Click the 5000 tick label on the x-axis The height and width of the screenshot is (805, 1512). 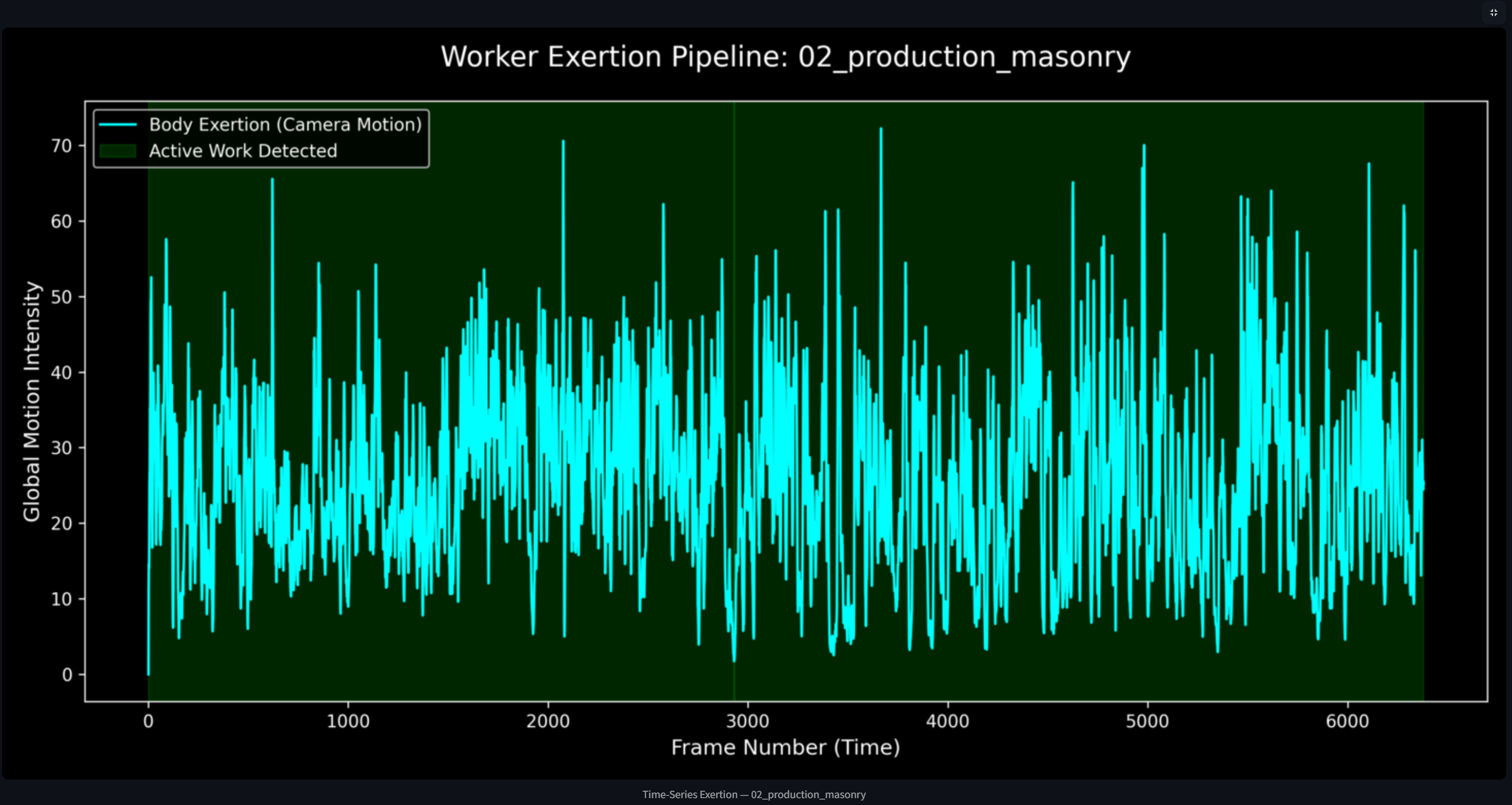coord(1147,721)
